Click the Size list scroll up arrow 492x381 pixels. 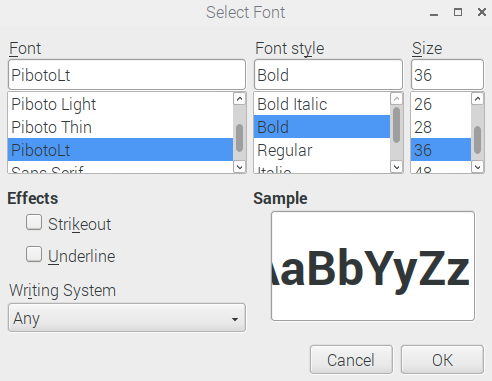pyautogui.click(x=477, y=99)
